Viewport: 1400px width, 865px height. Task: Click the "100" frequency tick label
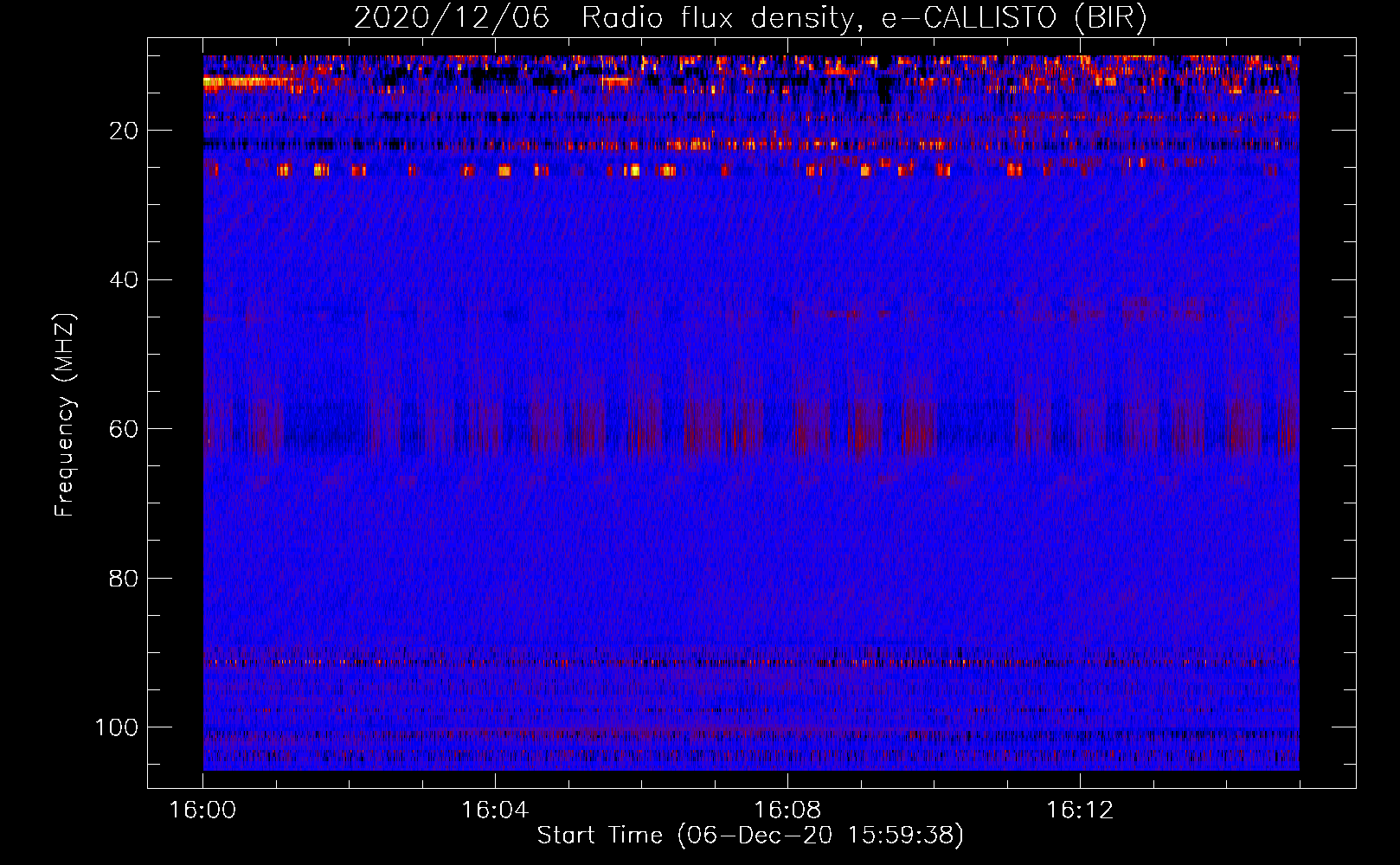coord(116,727)
